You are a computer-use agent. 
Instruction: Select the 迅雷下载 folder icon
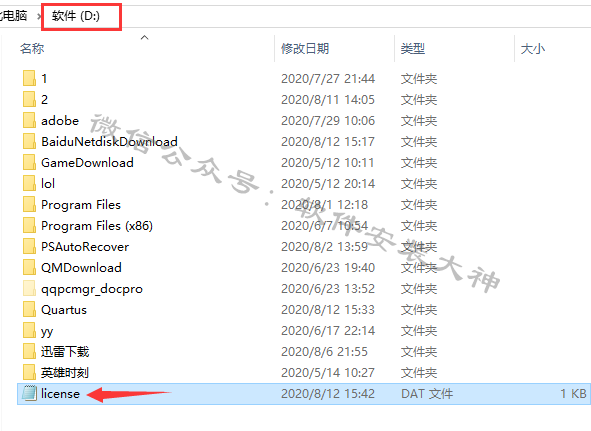(x=29, y=352)
